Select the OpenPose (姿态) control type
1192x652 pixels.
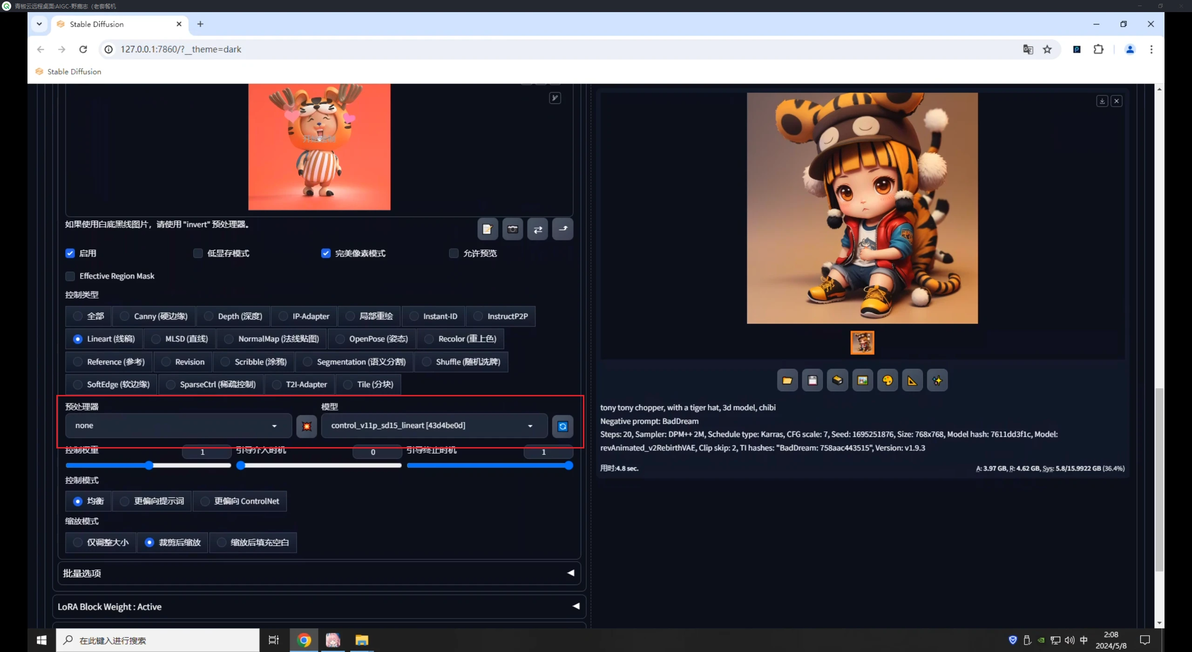372,339
